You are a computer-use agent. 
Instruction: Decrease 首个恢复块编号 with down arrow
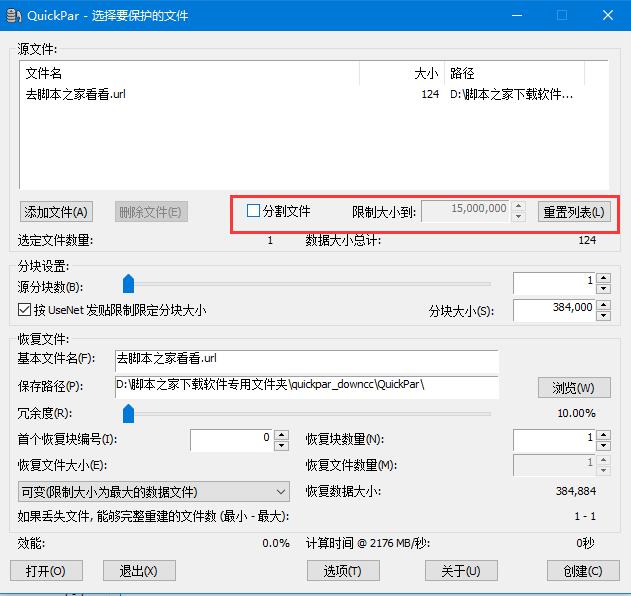(281, 445)
